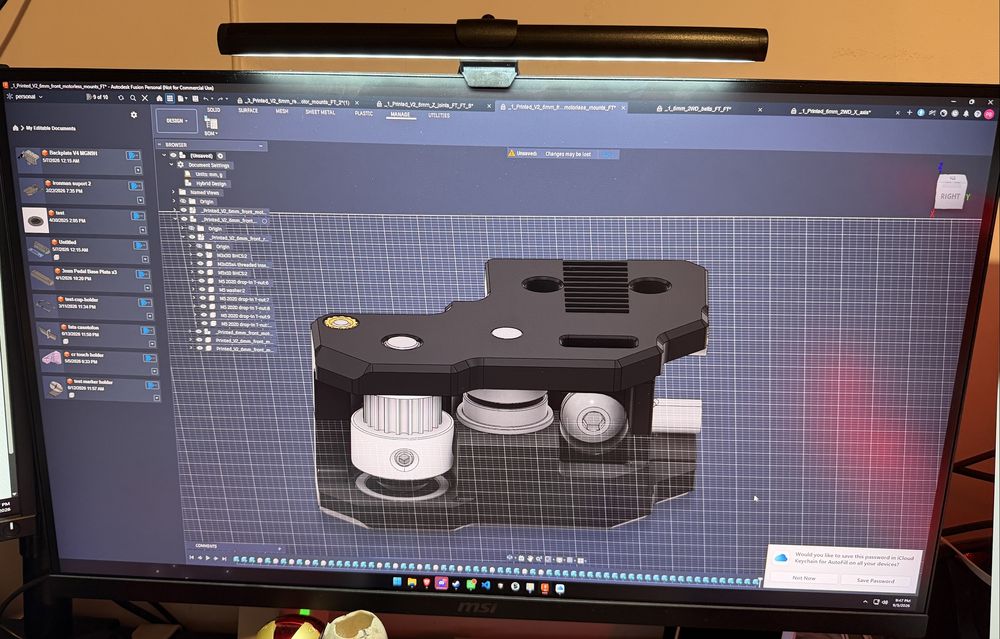Switch to the PLASTIC ribbon tab
1000x639 pixels.
tap(364, 113)
